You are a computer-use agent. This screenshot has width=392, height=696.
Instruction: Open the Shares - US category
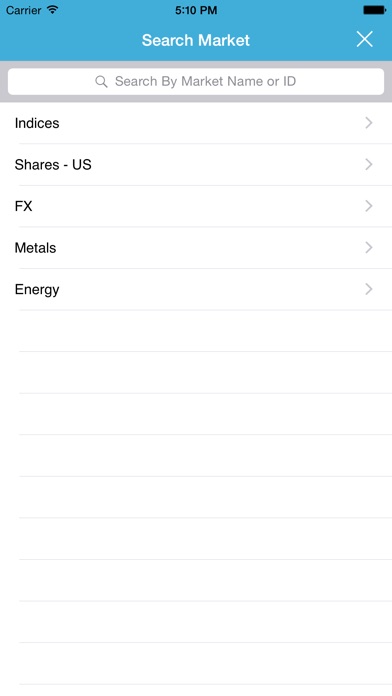pyautogui.click(x=196, y=165)
